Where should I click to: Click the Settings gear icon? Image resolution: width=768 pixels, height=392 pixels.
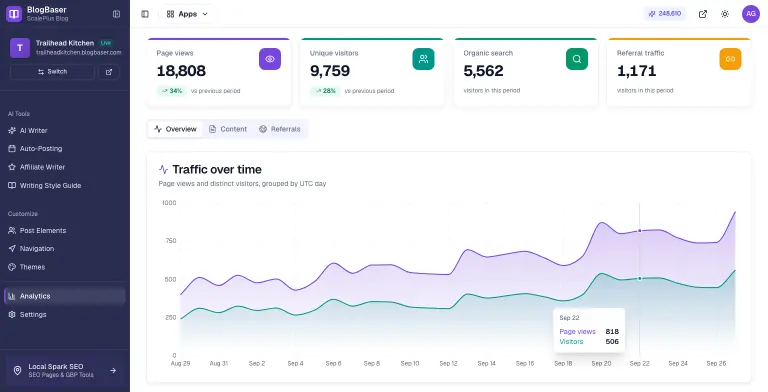(12, 315)
